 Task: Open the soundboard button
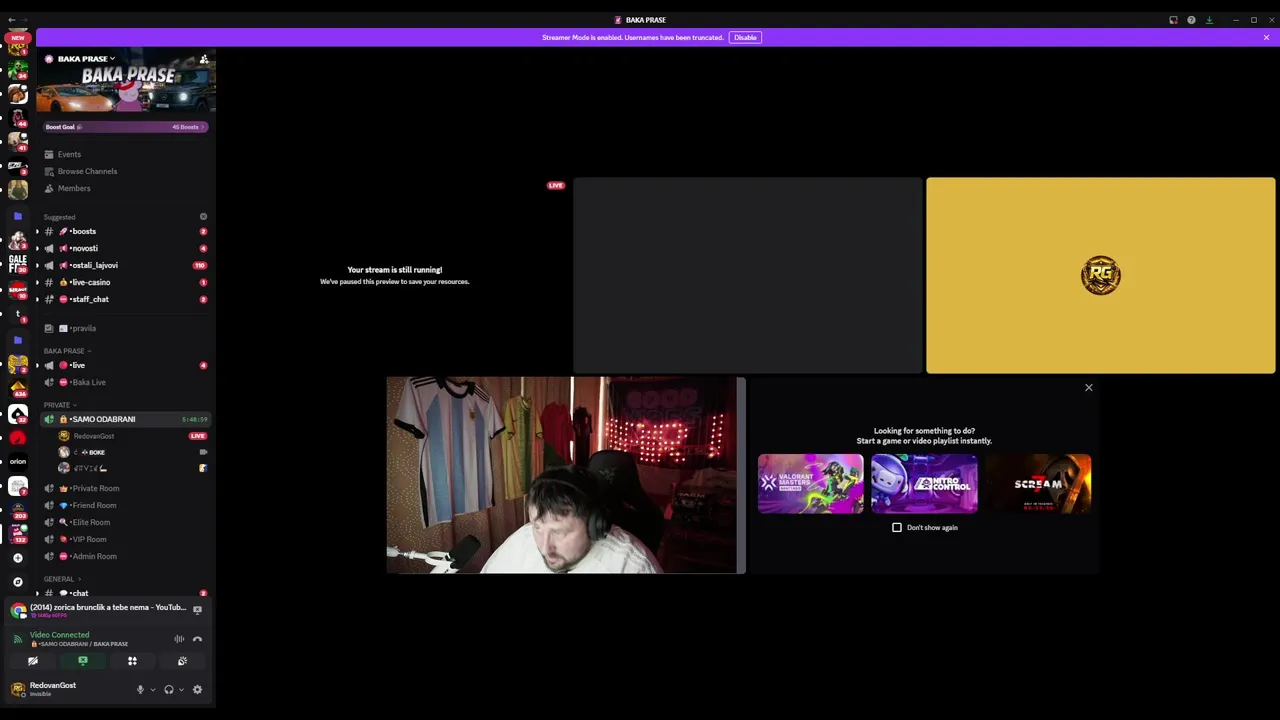(x=182, y=661)
